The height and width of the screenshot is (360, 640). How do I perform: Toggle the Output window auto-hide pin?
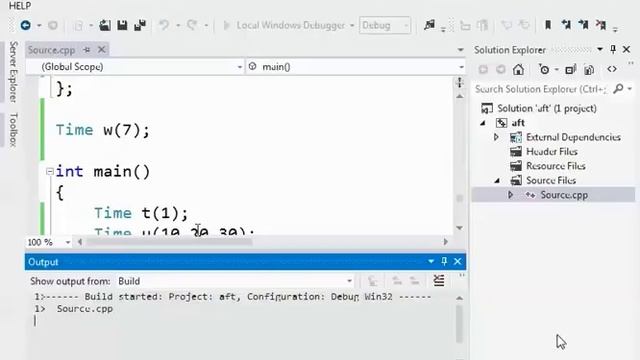(444, 261)
